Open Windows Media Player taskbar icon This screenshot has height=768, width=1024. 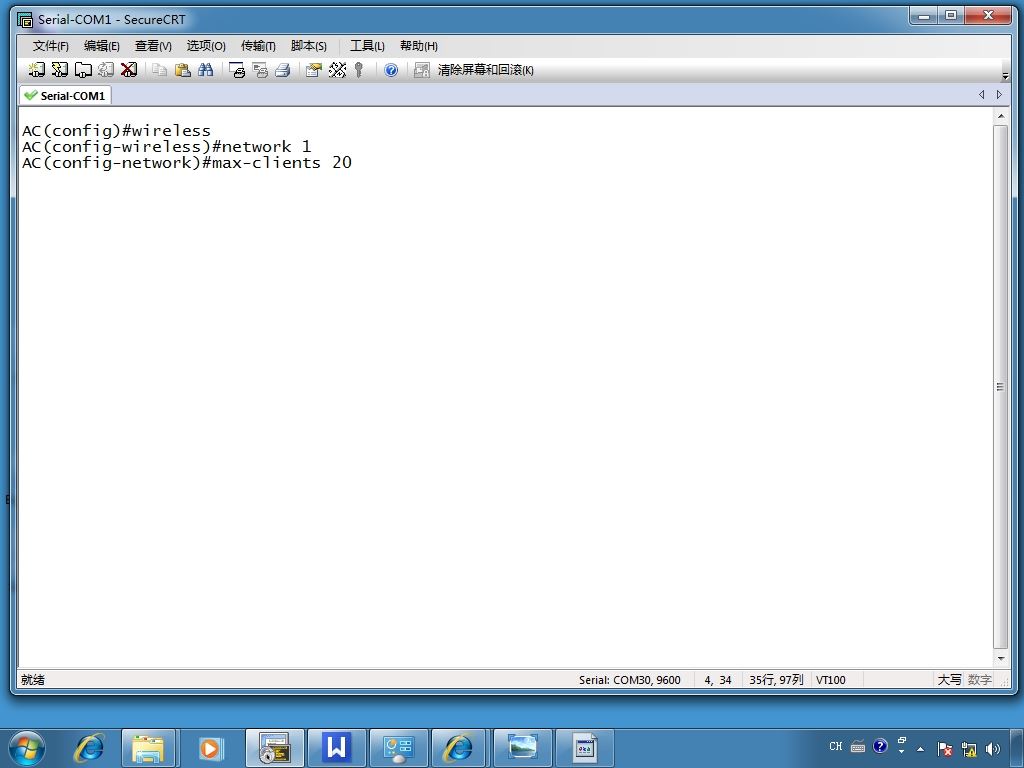[x=210, y=748]
